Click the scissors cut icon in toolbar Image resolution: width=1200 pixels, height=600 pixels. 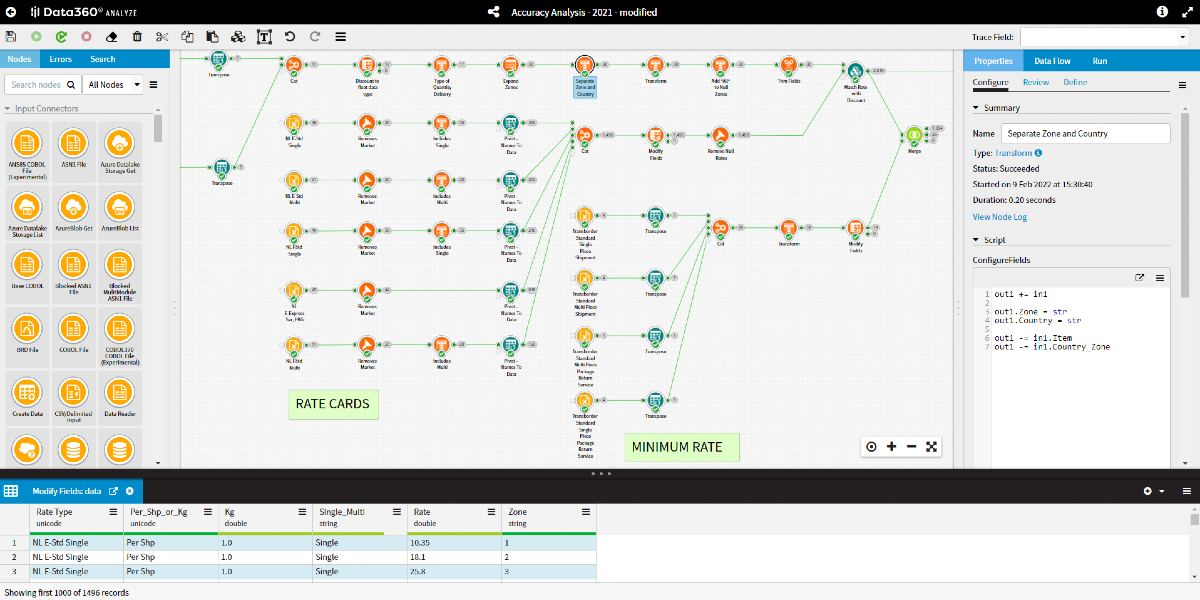(161, 36)
